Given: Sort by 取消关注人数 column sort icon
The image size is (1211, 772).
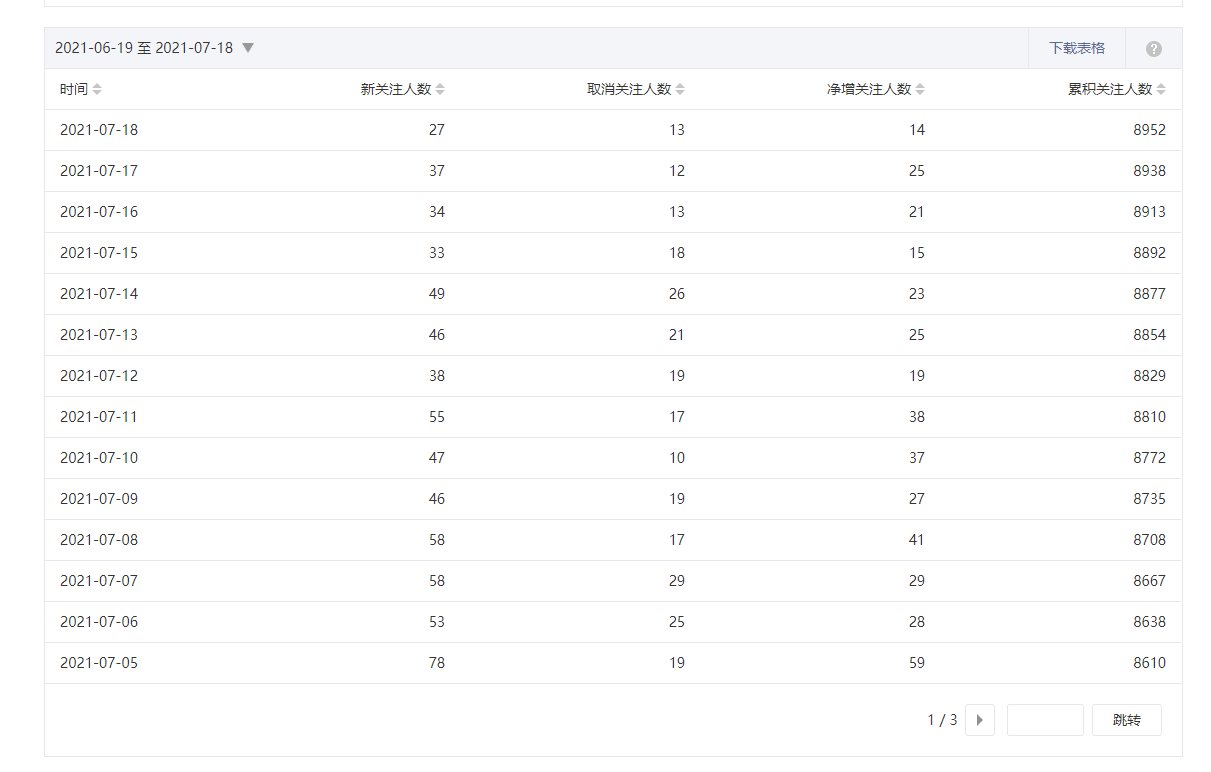Looking at the screenshot, I should point(680,89).
